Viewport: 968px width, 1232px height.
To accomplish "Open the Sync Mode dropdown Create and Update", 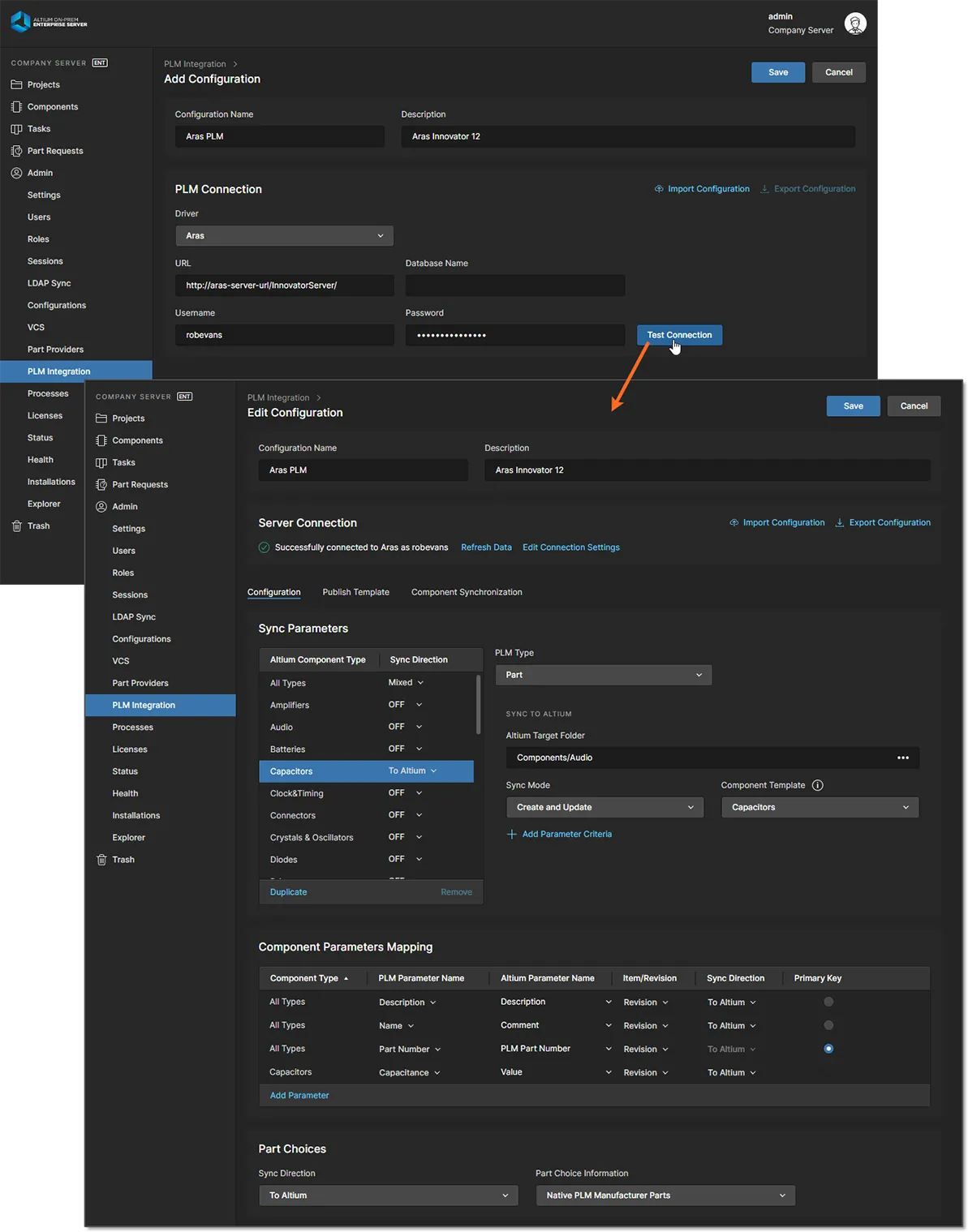I will (604, 807).
